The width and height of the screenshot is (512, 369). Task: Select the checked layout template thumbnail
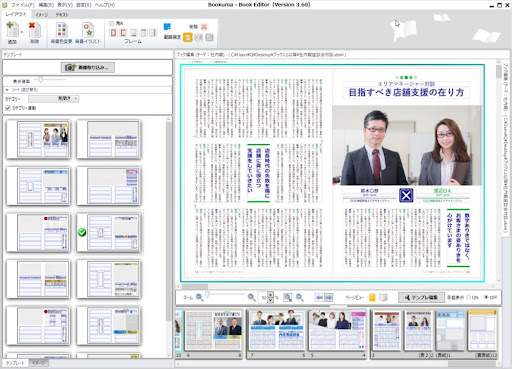pyautogui.click(x=108, y=233)
